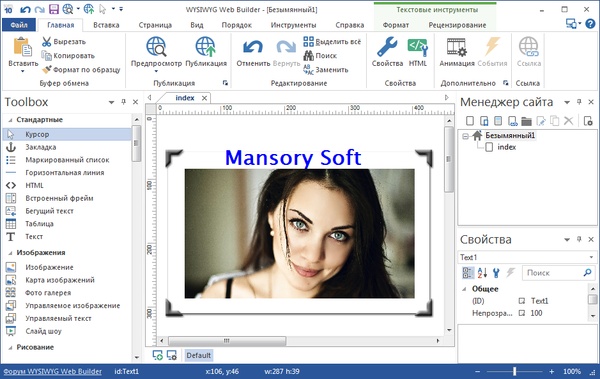The height and width of the screenshot is (379, 600).
Task: Toggle categorized view in Свойства panel
Action: (x=468, y=273)
